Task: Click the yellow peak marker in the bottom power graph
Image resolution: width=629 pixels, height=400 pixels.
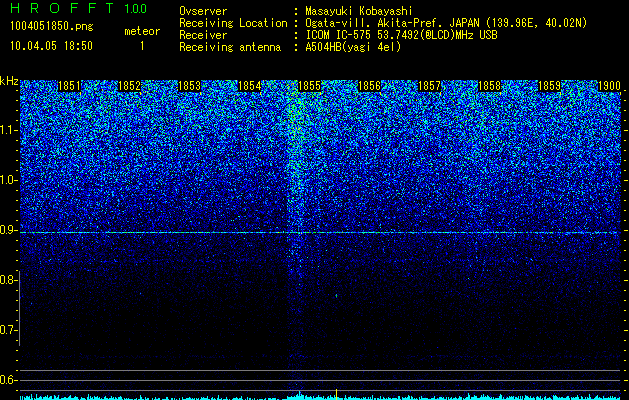Action: click(x=336, y=394)
